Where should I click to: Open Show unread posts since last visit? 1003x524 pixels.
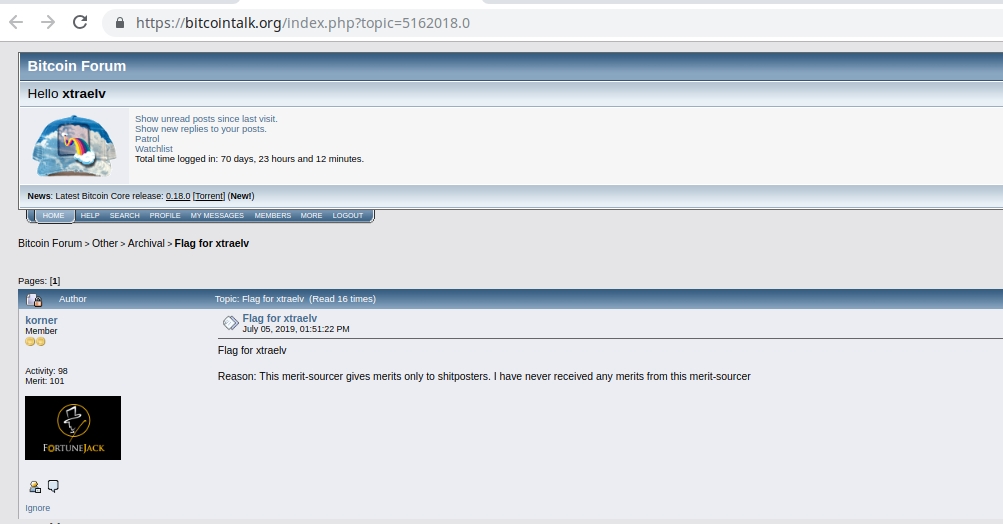[206, 119]
